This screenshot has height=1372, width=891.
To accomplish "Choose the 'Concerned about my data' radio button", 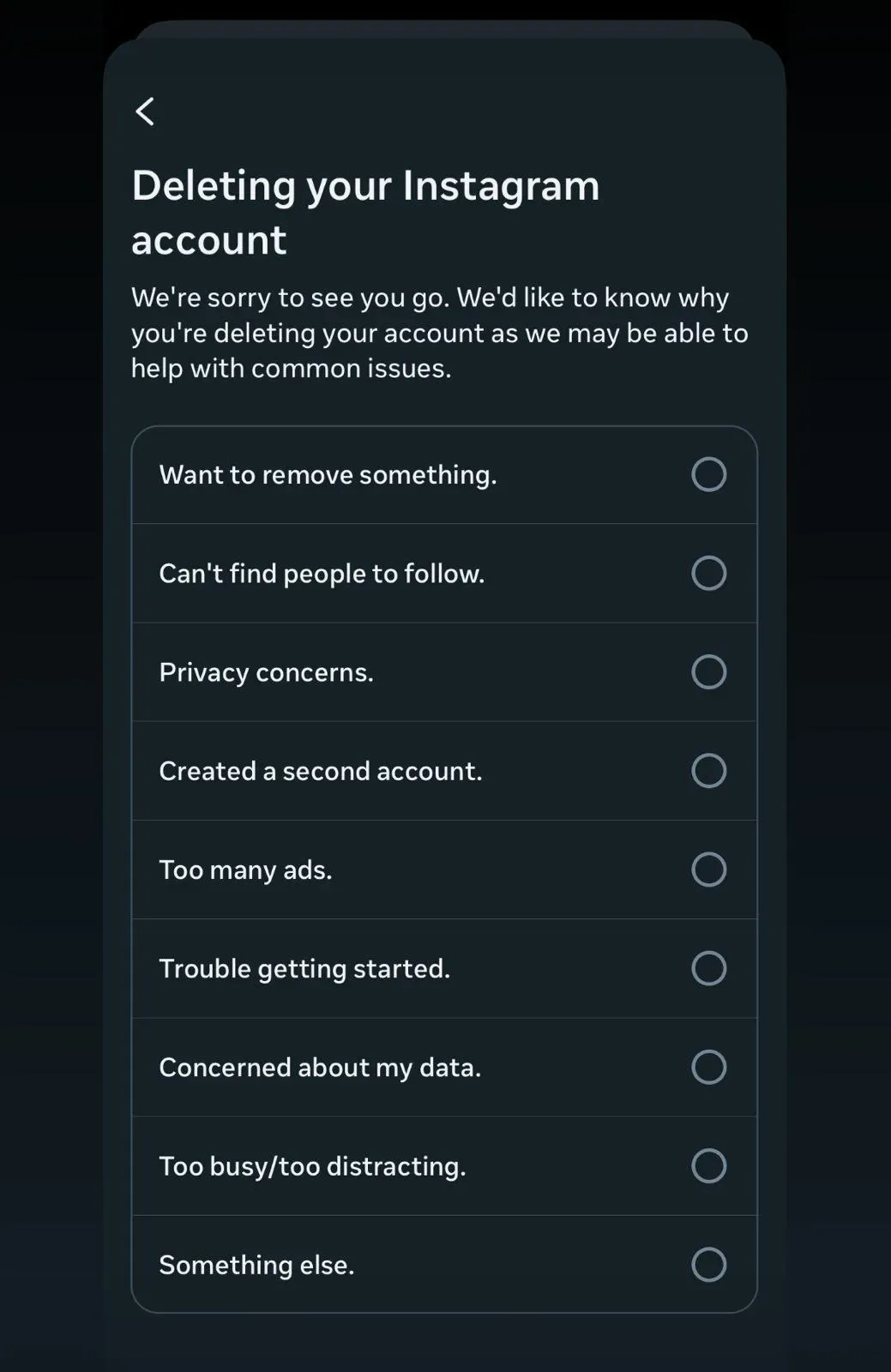I will 708,1067.
